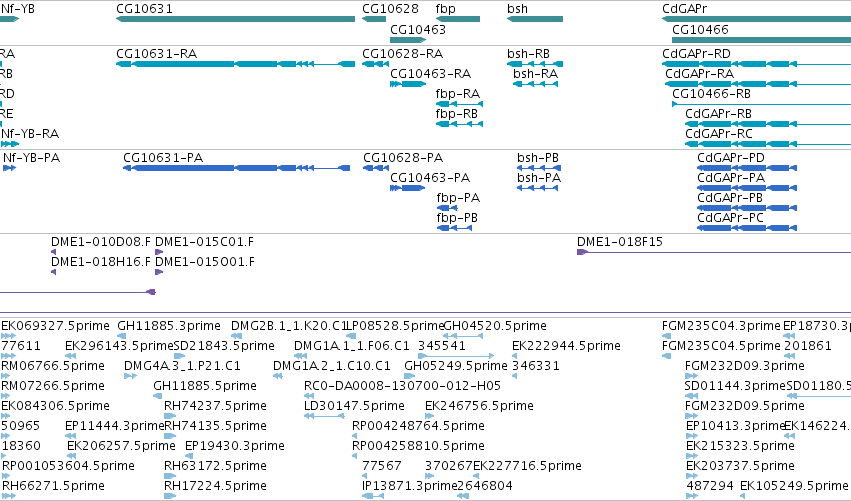Select EST label "RH74237.5prime"
The width and height of the screenshot is (851, 501).
pos(215,406)
